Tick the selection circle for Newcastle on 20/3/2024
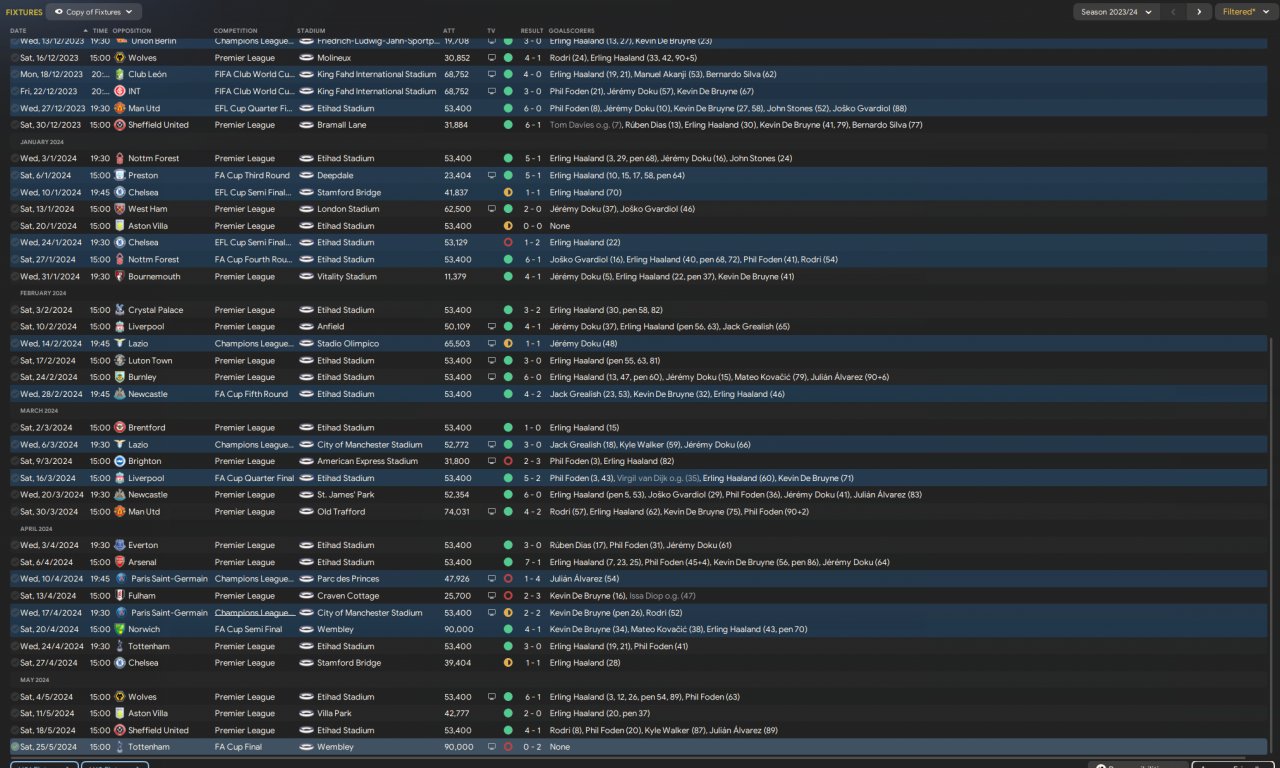This screenshot has height=768, width=1280. pos(15,495)
